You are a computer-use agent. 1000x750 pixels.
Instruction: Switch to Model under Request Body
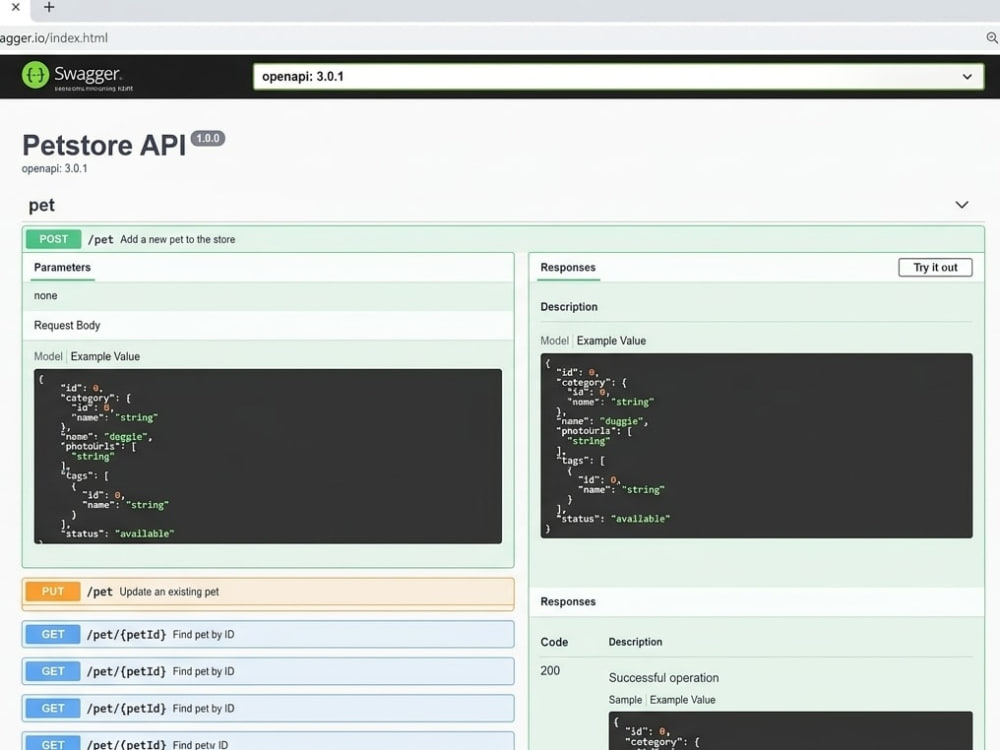(x=48, y=357)
